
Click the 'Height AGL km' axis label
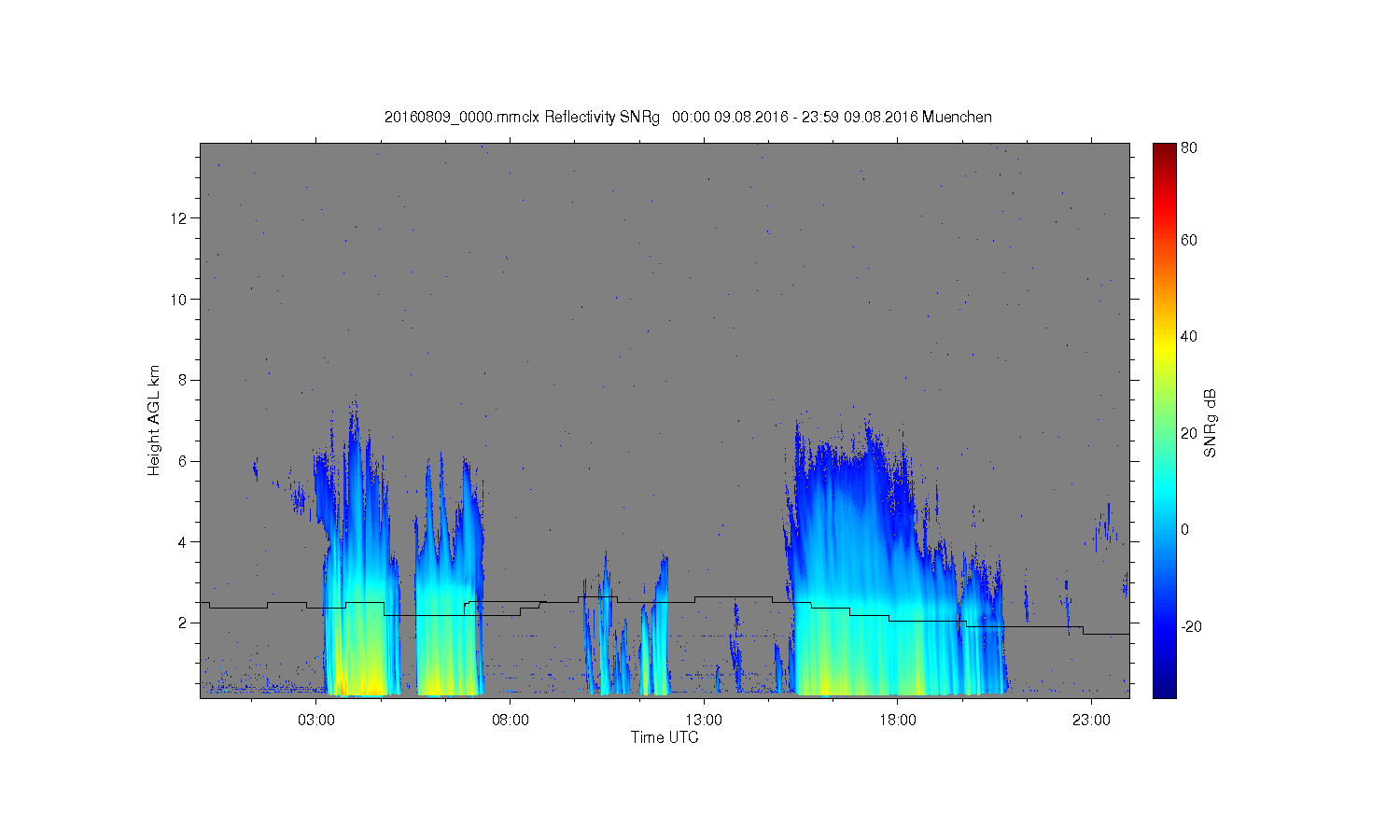(x=153, y=421)
